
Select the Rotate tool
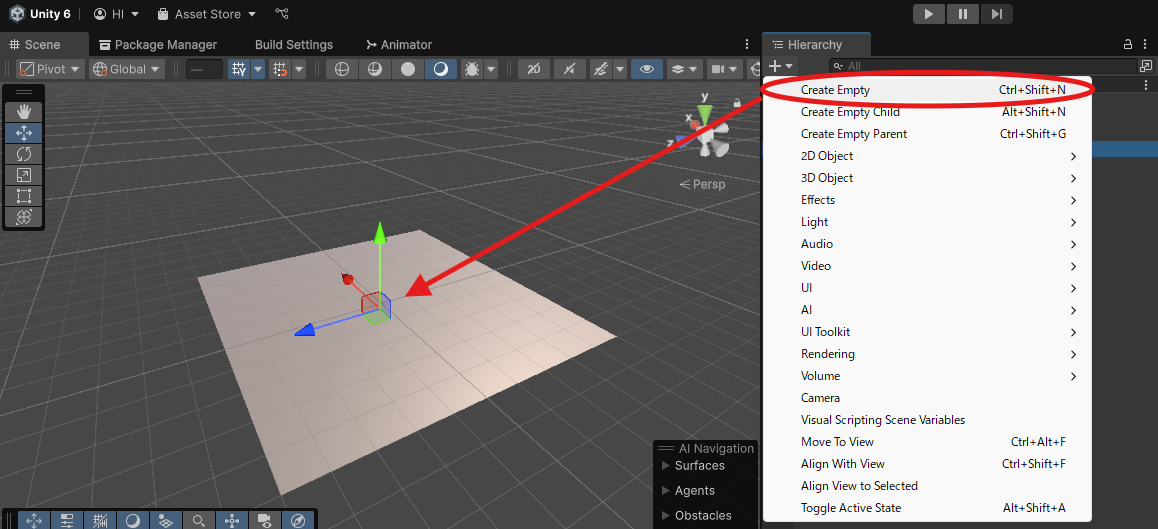[24, 154]
